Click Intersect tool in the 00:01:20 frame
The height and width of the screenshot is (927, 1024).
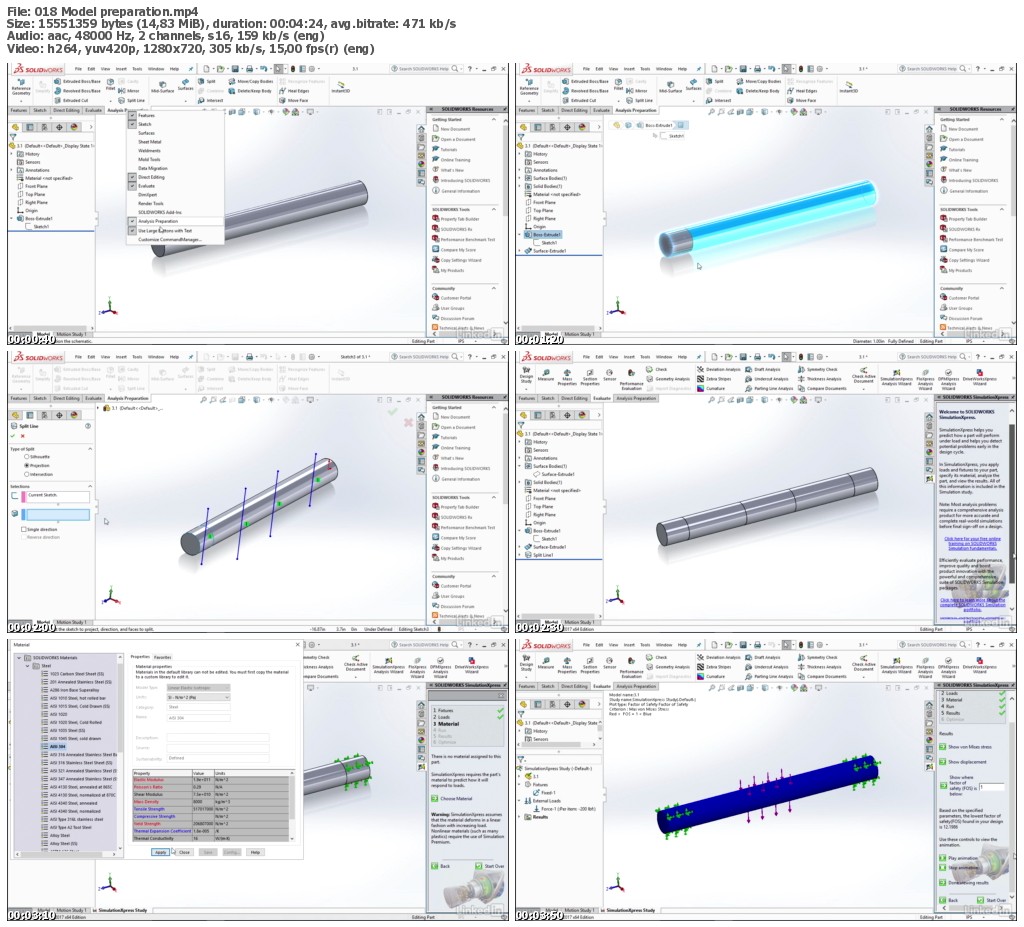click(x=718, y=101)
